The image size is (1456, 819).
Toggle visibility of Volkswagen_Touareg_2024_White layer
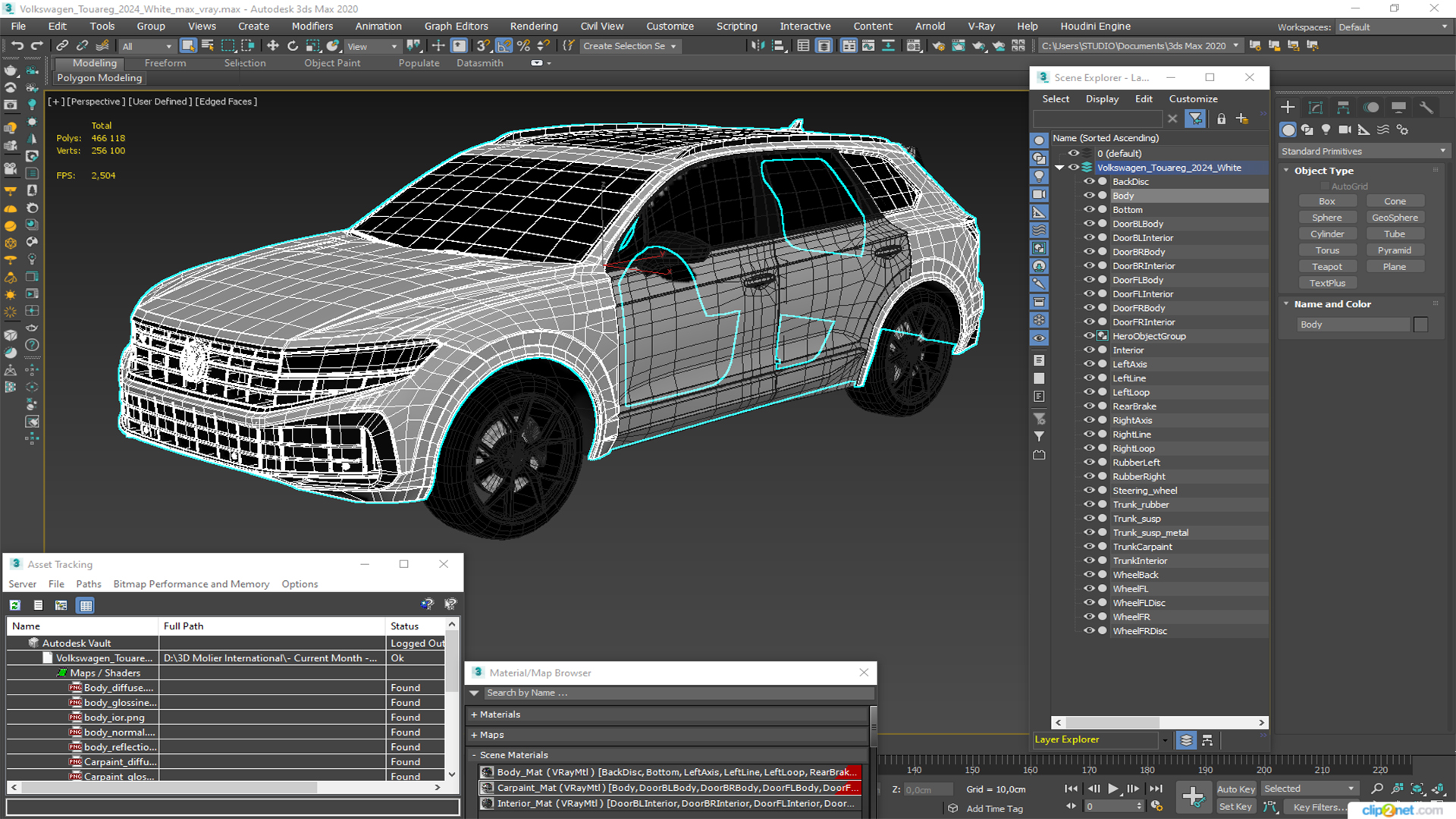pyautogui.click(x=1074, y=168)
